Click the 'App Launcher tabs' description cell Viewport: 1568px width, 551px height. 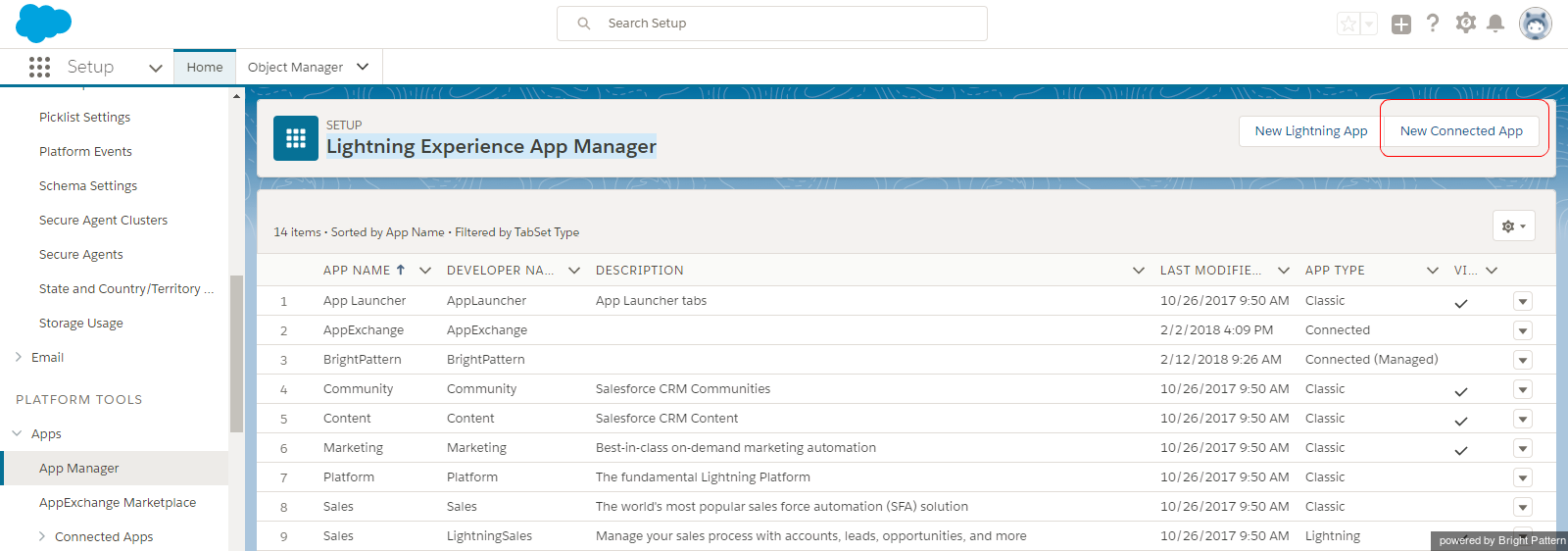651,301
